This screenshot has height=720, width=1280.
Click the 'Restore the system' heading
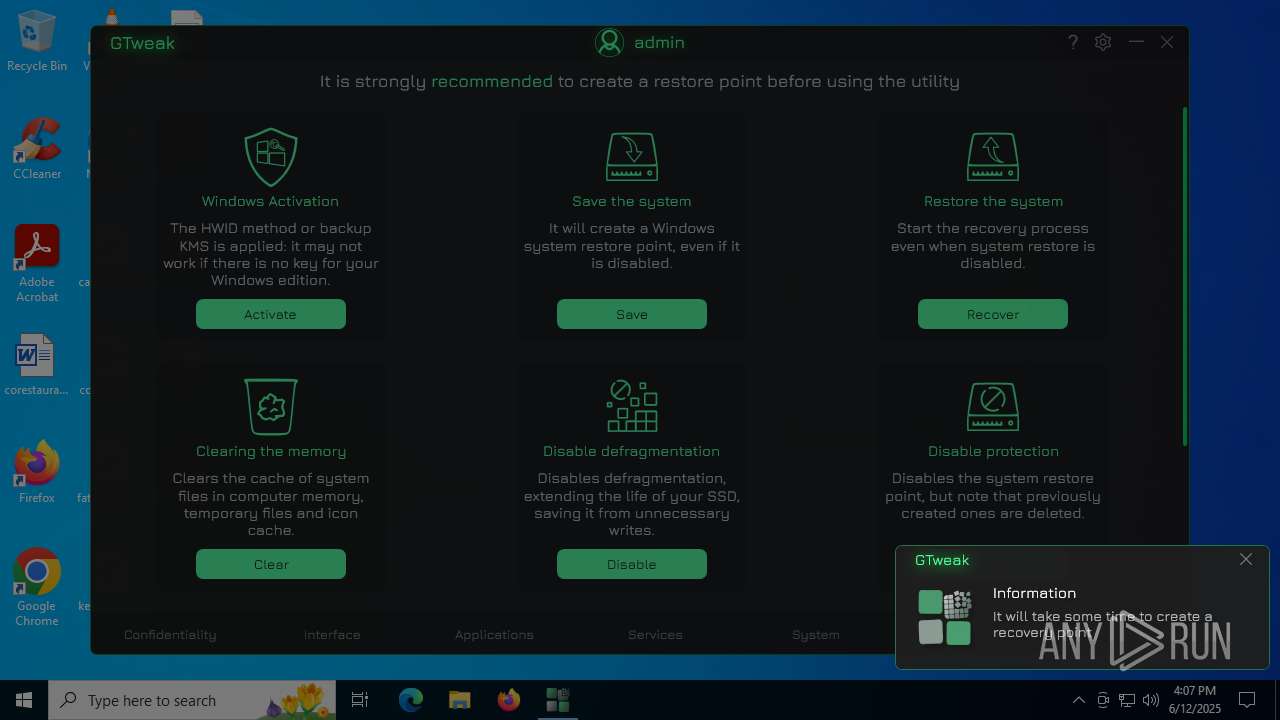coord(993,201)
